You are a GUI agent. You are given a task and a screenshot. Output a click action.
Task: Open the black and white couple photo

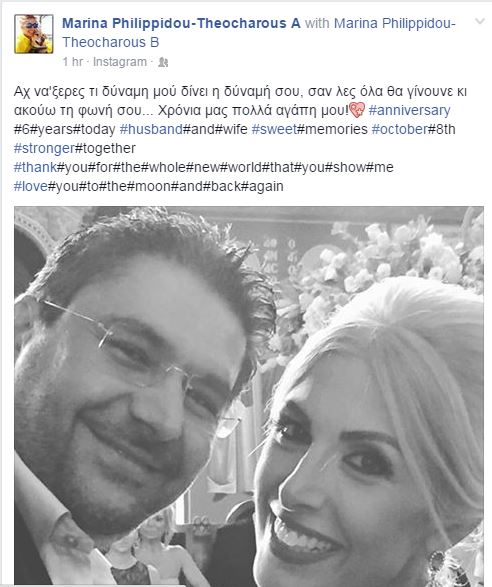pyautogui.click(x=249, y=396)
